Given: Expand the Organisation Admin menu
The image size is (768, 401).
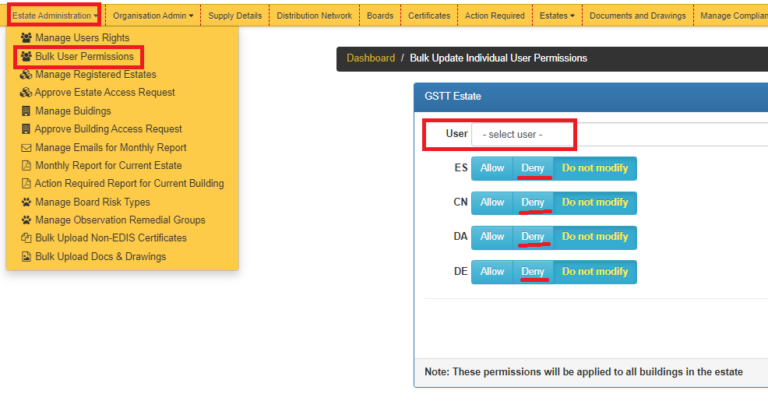Looking at the screenshot, I should coord(153,16).
